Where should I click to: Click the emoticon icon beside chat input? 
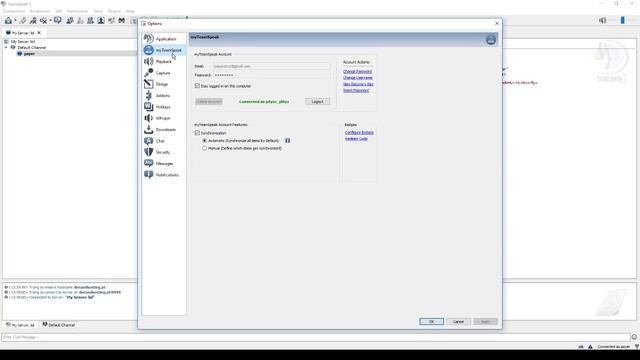[x=635, y=337]
